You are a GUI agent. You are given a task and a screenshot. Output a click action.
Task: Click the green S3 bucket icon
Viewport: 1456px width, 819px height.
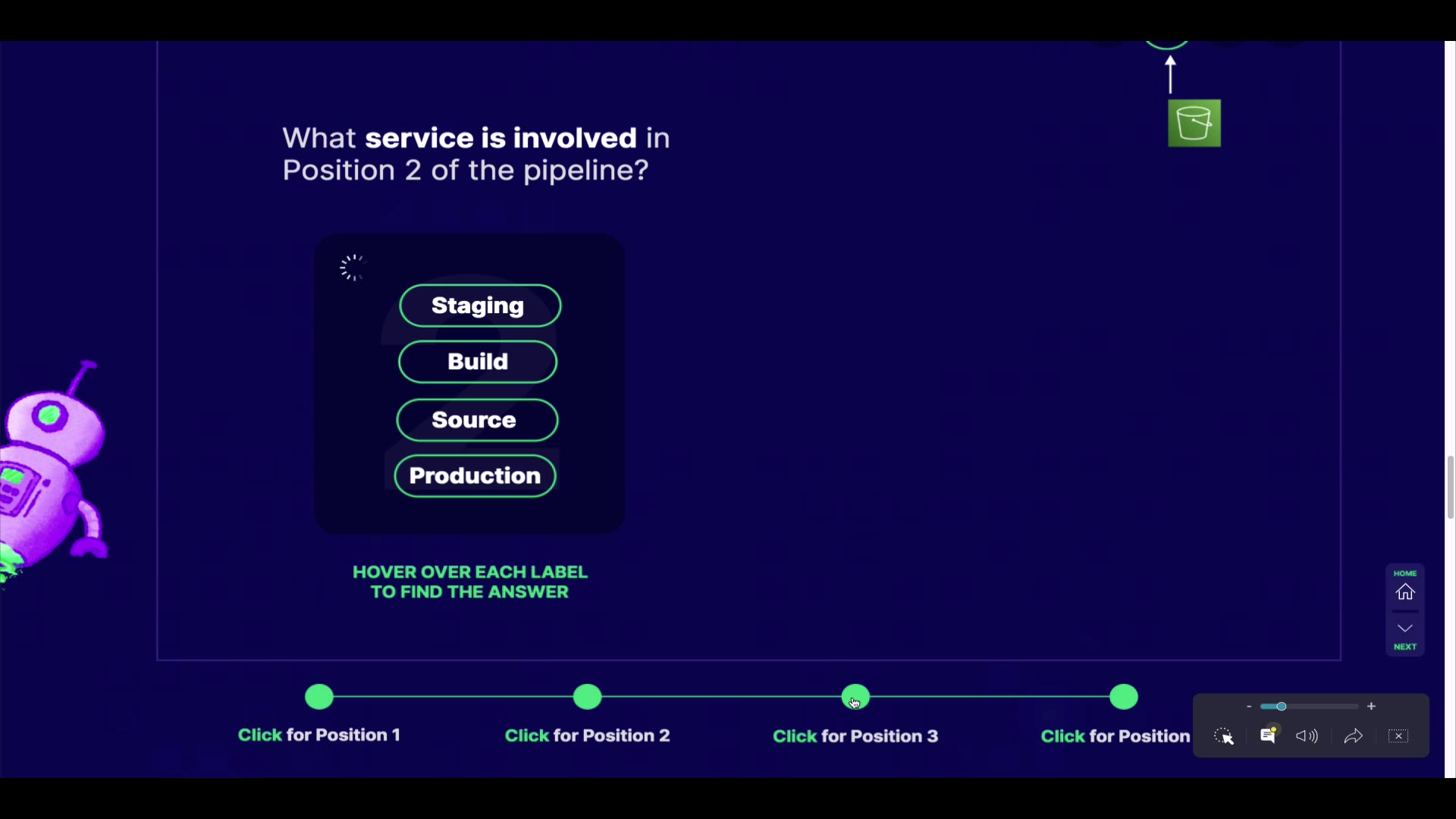(x=1194, y=123)
